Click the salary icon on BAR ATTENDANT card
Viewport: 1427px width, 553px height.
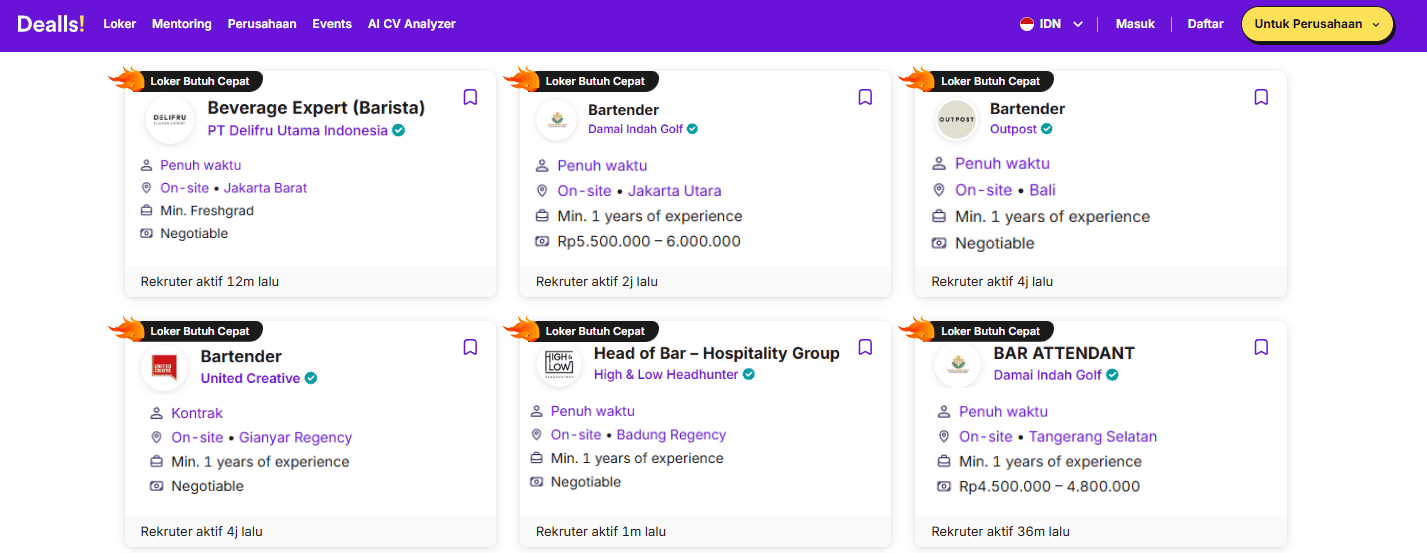click(943, 487)
